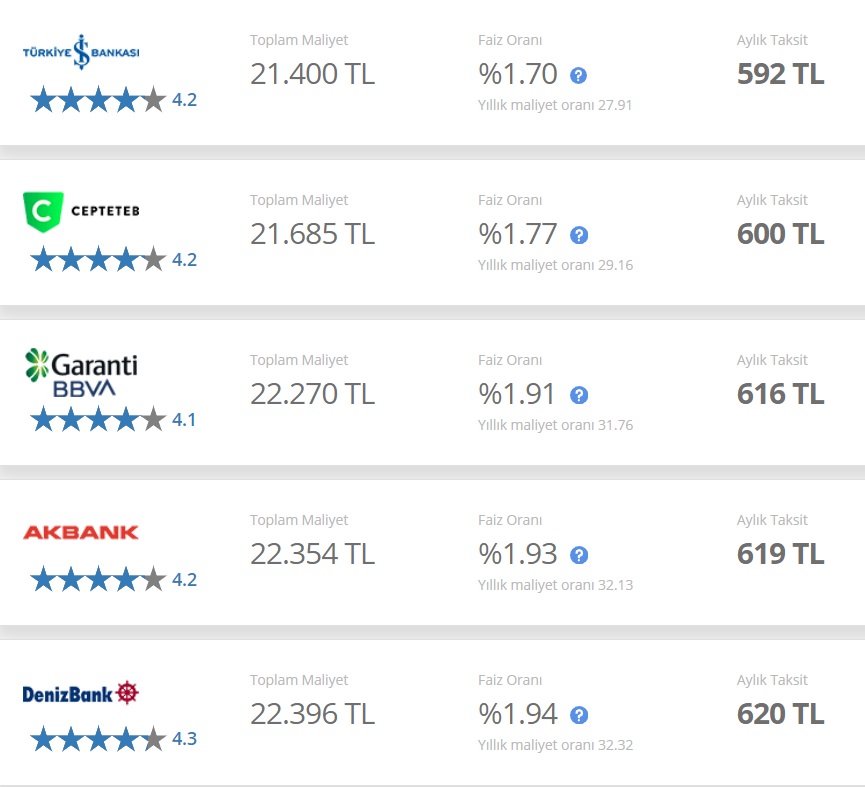Show help tooltip for %1.94 rate

coord(579,715)
